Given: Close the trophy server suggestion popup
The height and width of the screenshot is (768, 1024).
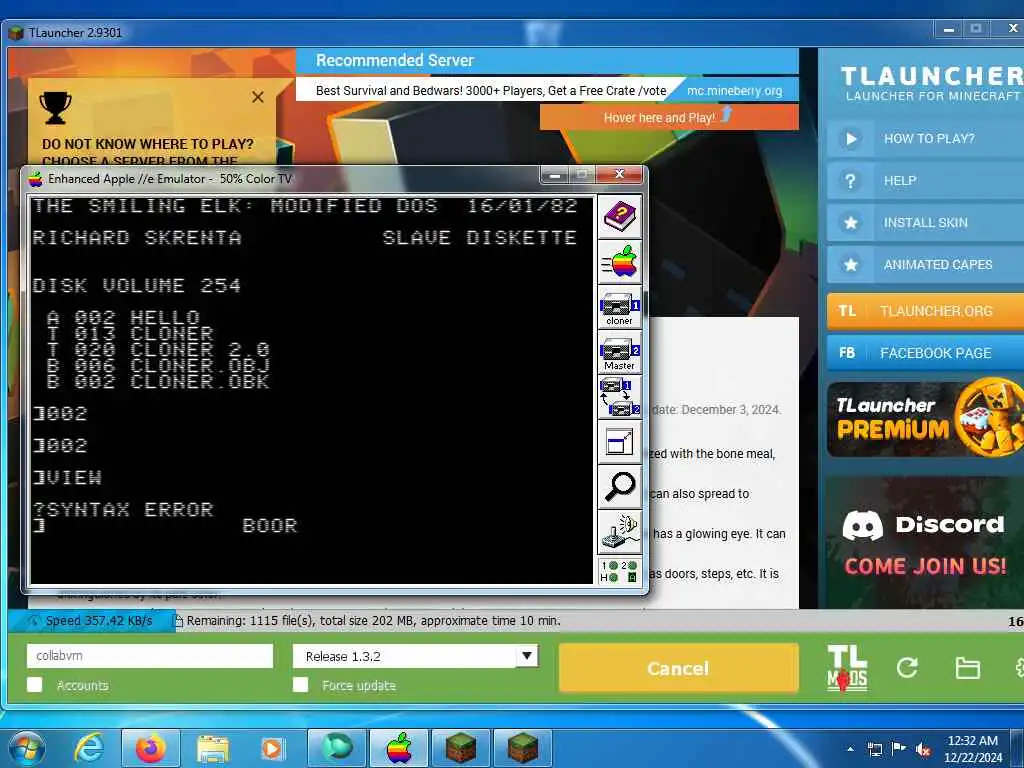Looking at the screenshot, I should (258, 97).
